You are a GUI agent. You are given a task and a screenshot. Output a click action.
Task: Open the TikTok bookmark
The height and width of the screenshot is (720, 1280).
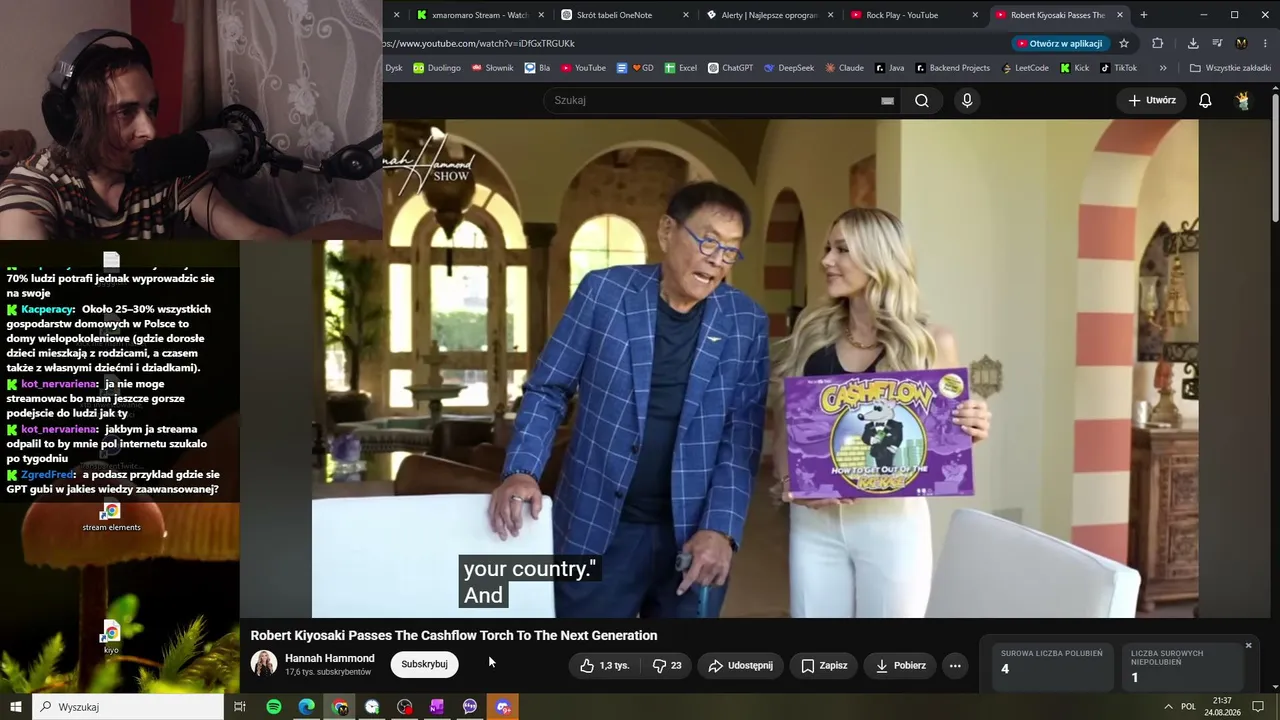(1118, 68)
